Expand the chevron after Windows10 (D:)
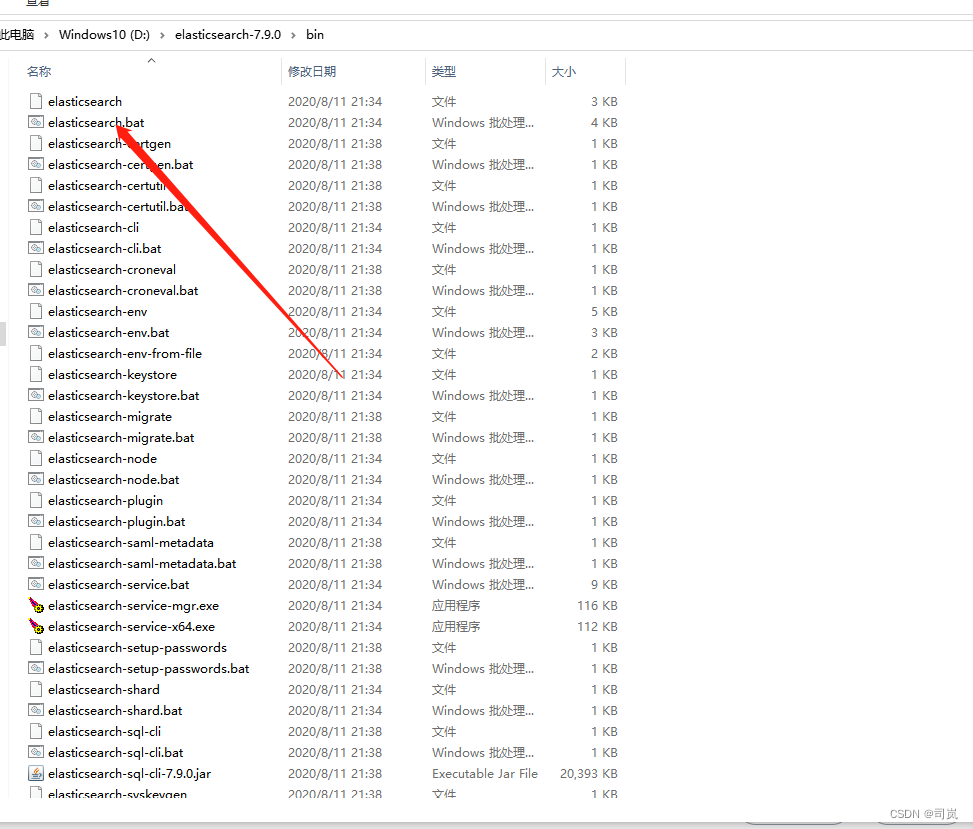Image resolution: width=973 pixels, height=829 pixels. click(162, 35)
